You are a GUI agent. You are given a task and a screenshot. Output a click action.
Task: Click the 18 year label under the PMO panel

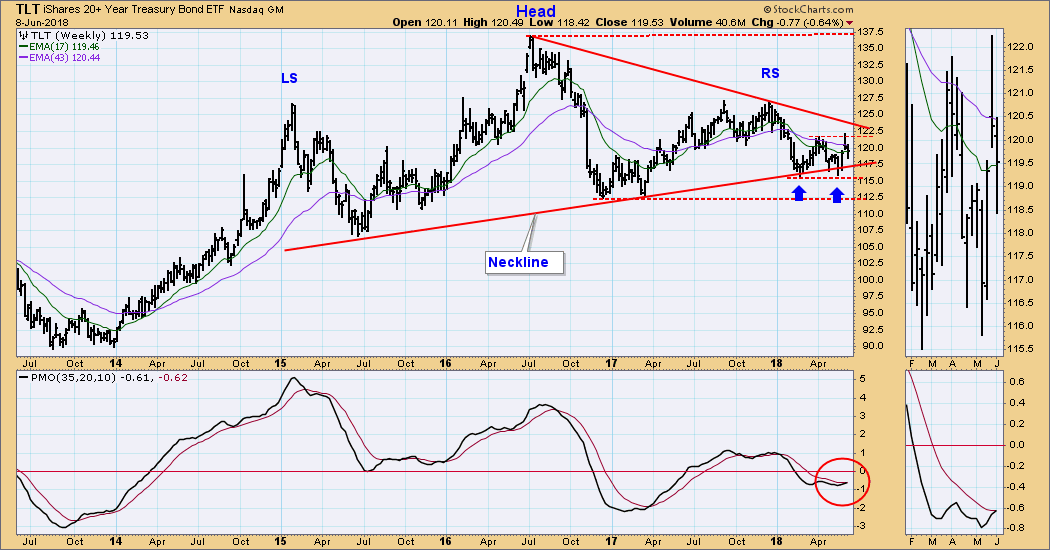(x=777, y=541)
